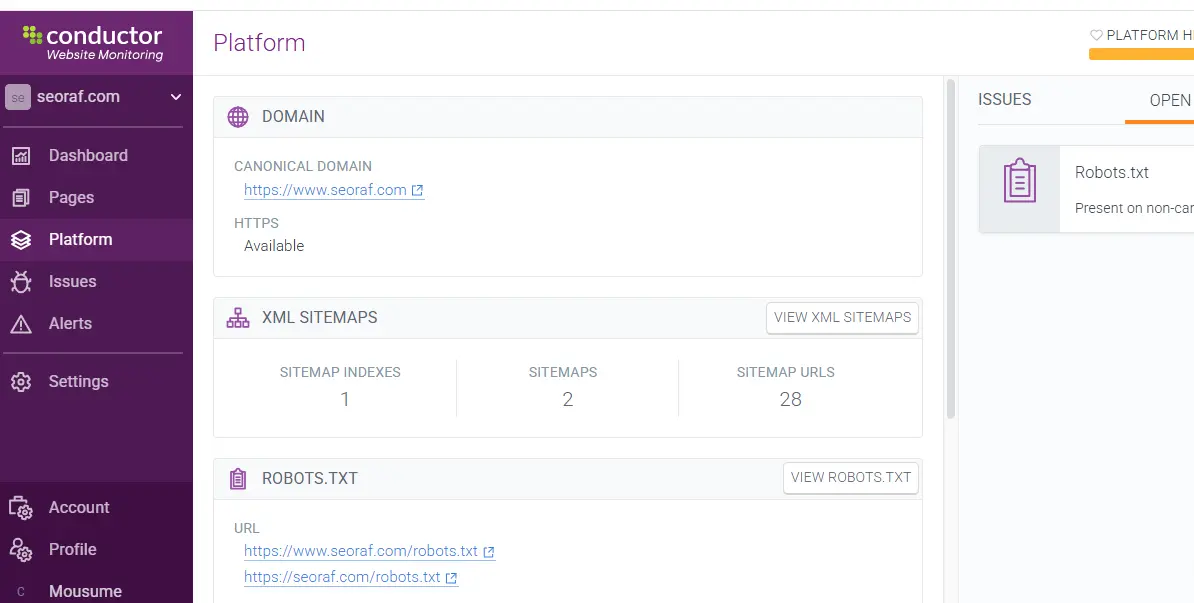Click the Account briefcase gear icon
Screen dimensions: 1194x603
pyautogui.click(x=21, y=508)
